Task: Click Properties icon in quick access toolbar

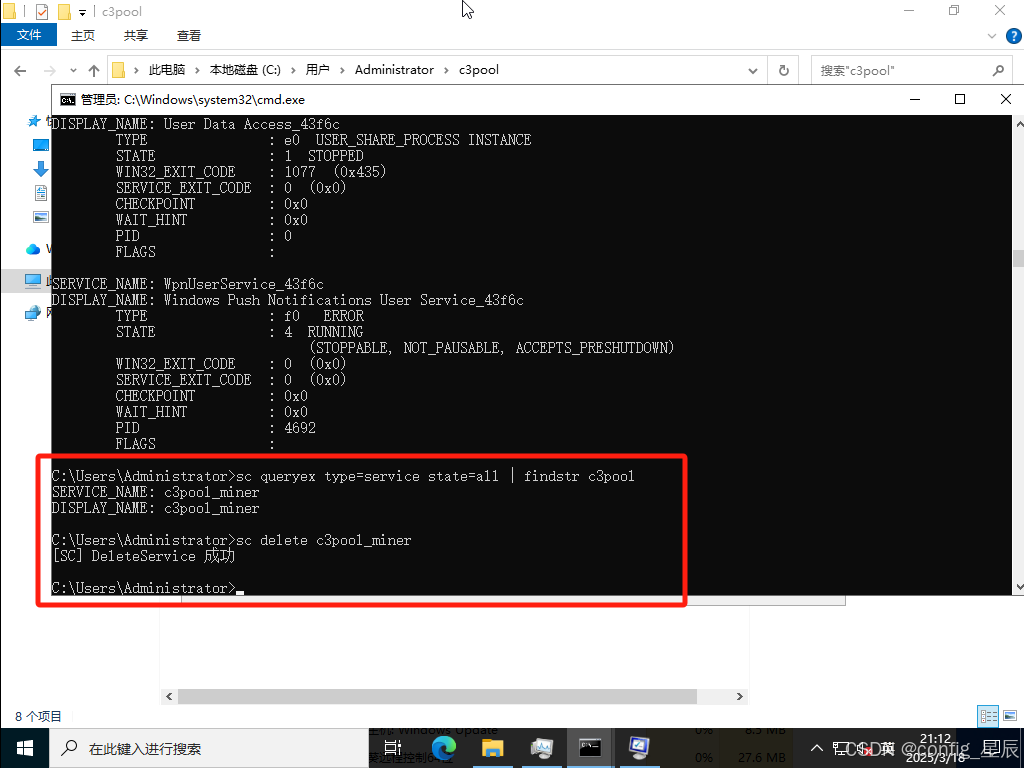Action: coord(41,11)
